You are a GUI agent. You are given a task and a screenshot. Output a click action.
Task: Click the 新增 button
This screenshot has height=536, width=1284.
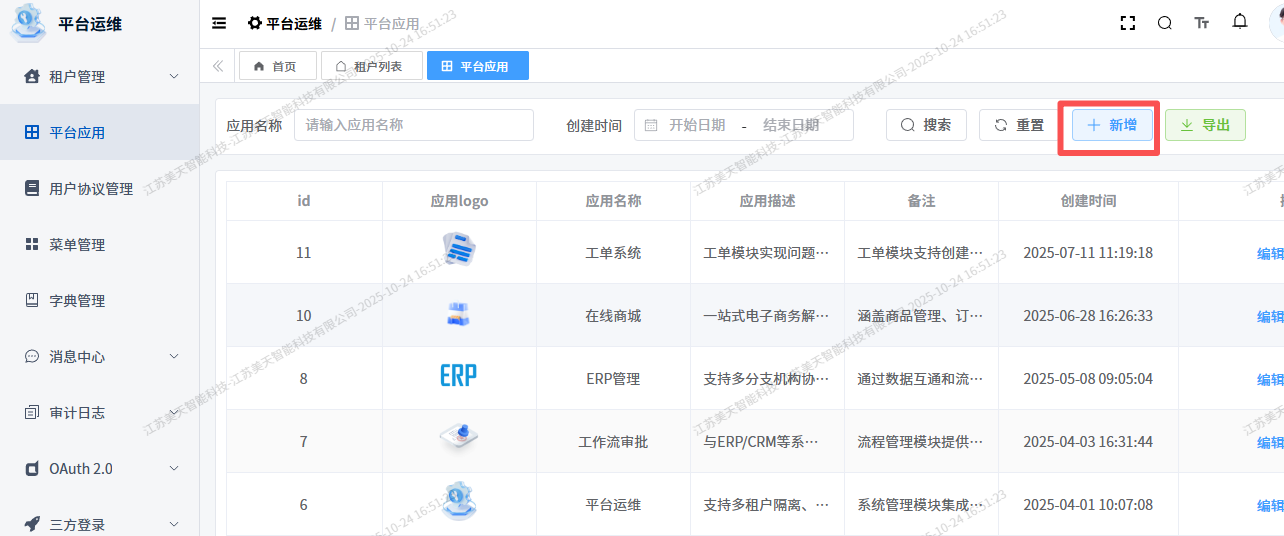click(1112, 125)
